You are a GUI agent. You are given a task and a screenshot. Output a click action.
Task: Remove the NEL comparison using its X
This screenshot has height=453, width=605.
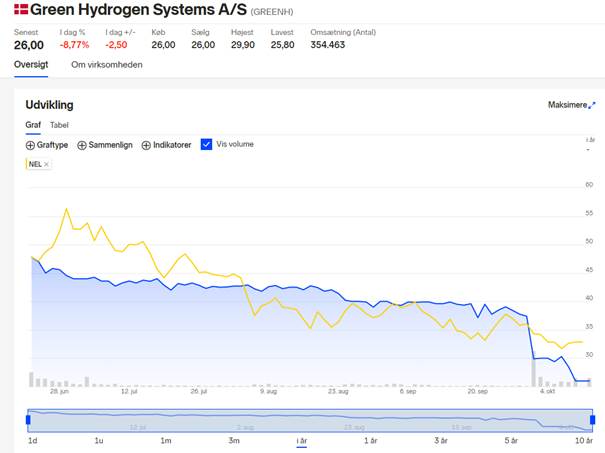click(x=46, y=164)
